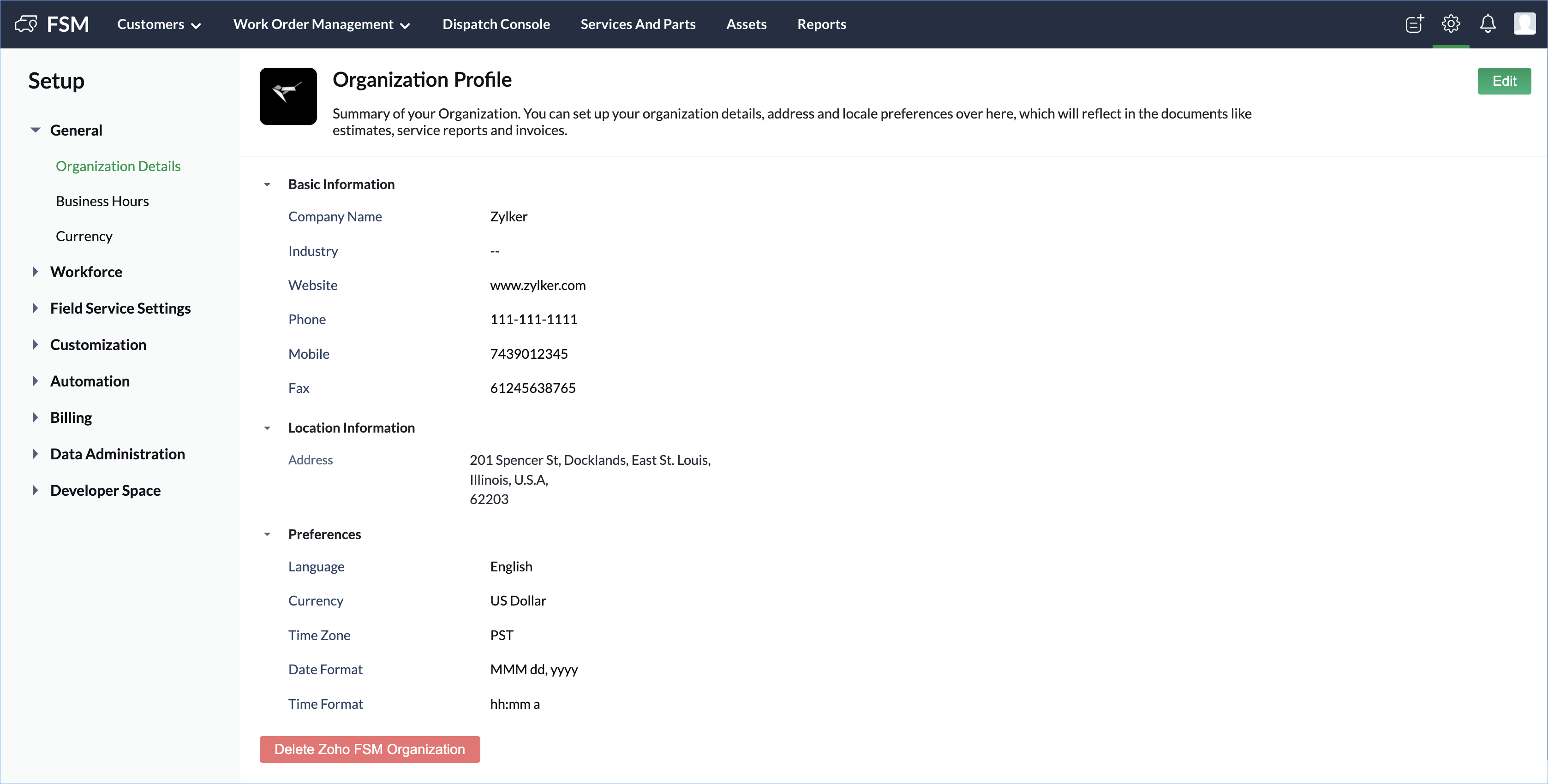Screen dimensions: 1548x784
Task: Click the time format value hh:mm a
Action: 515,704
